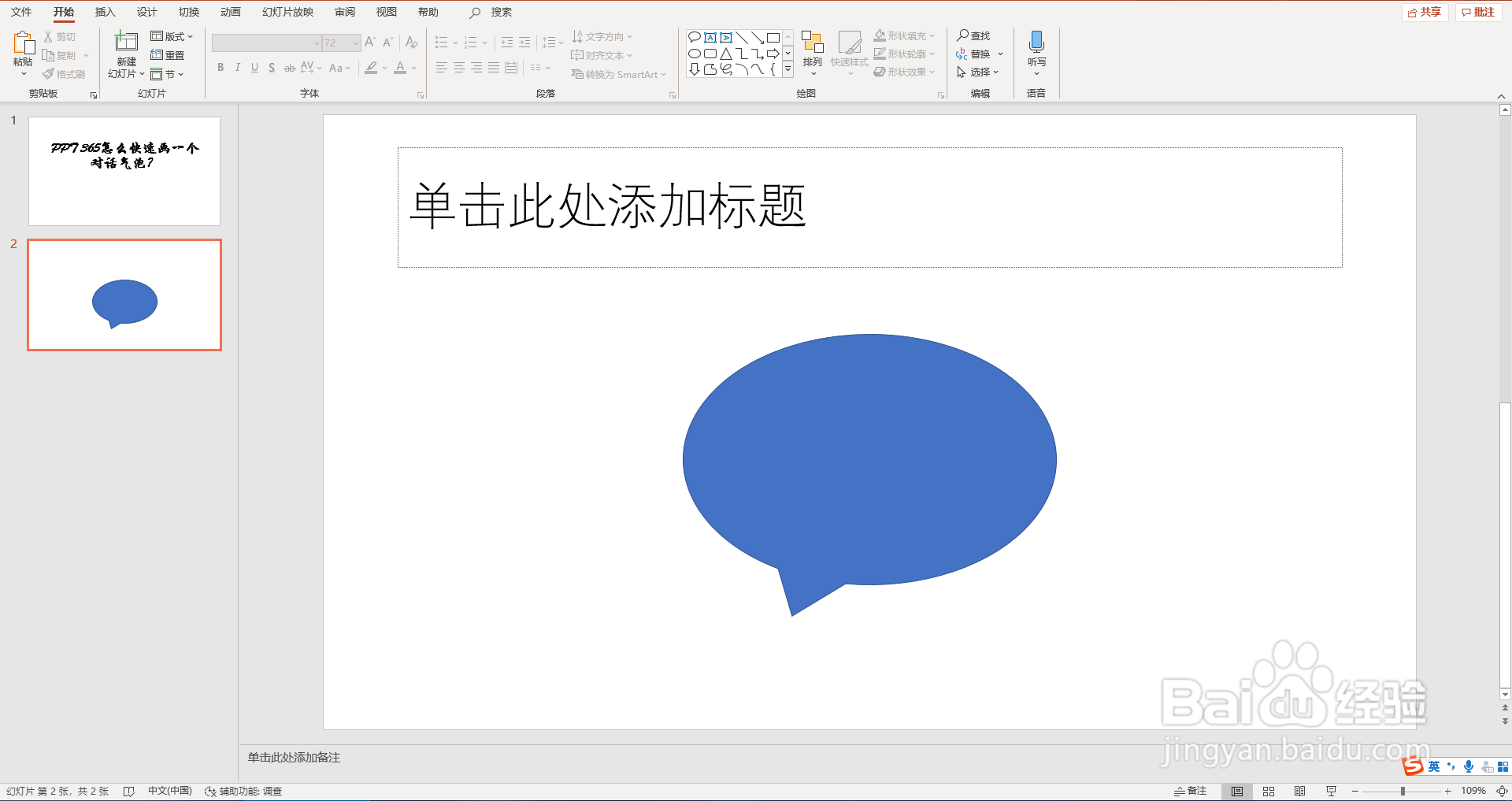Click the font color A swatch

[x=400, y=68]
